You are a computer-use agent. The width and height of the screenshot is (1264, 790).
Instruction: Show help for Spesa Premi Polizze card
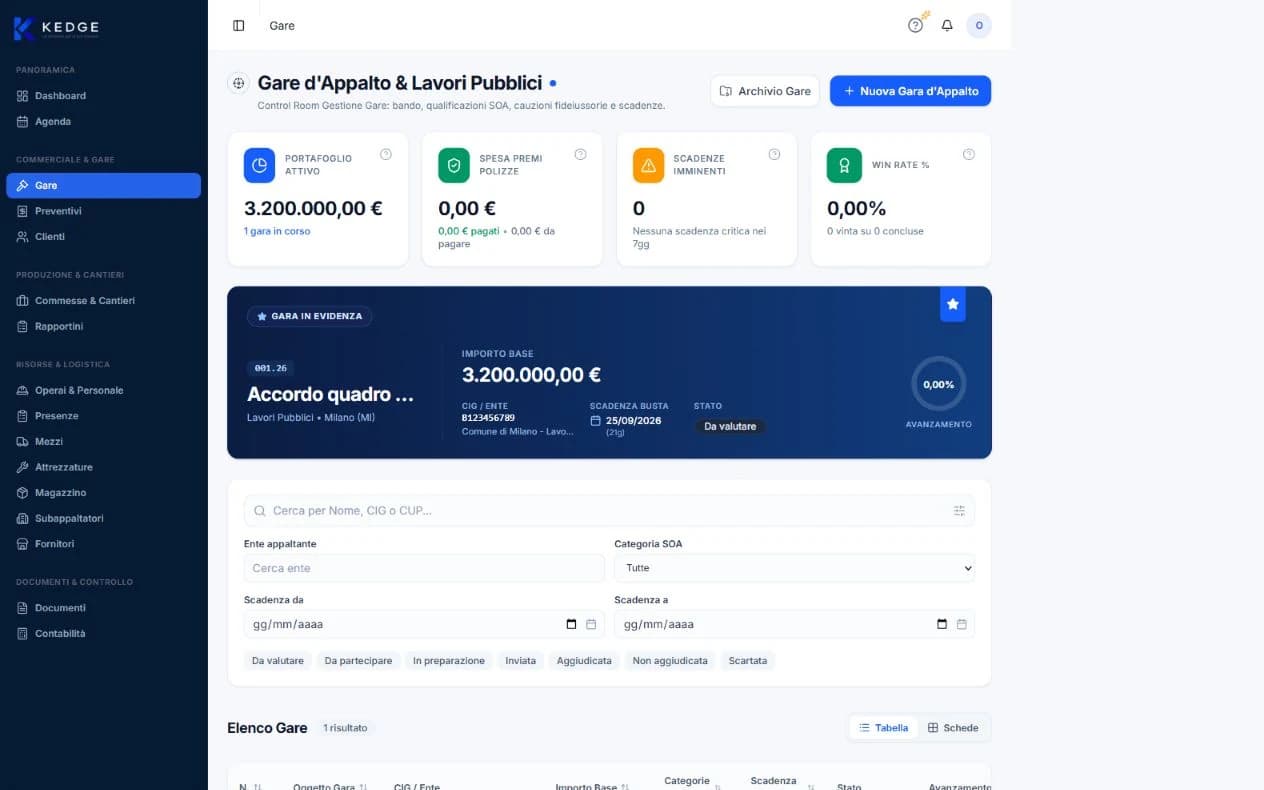point(580,154)
